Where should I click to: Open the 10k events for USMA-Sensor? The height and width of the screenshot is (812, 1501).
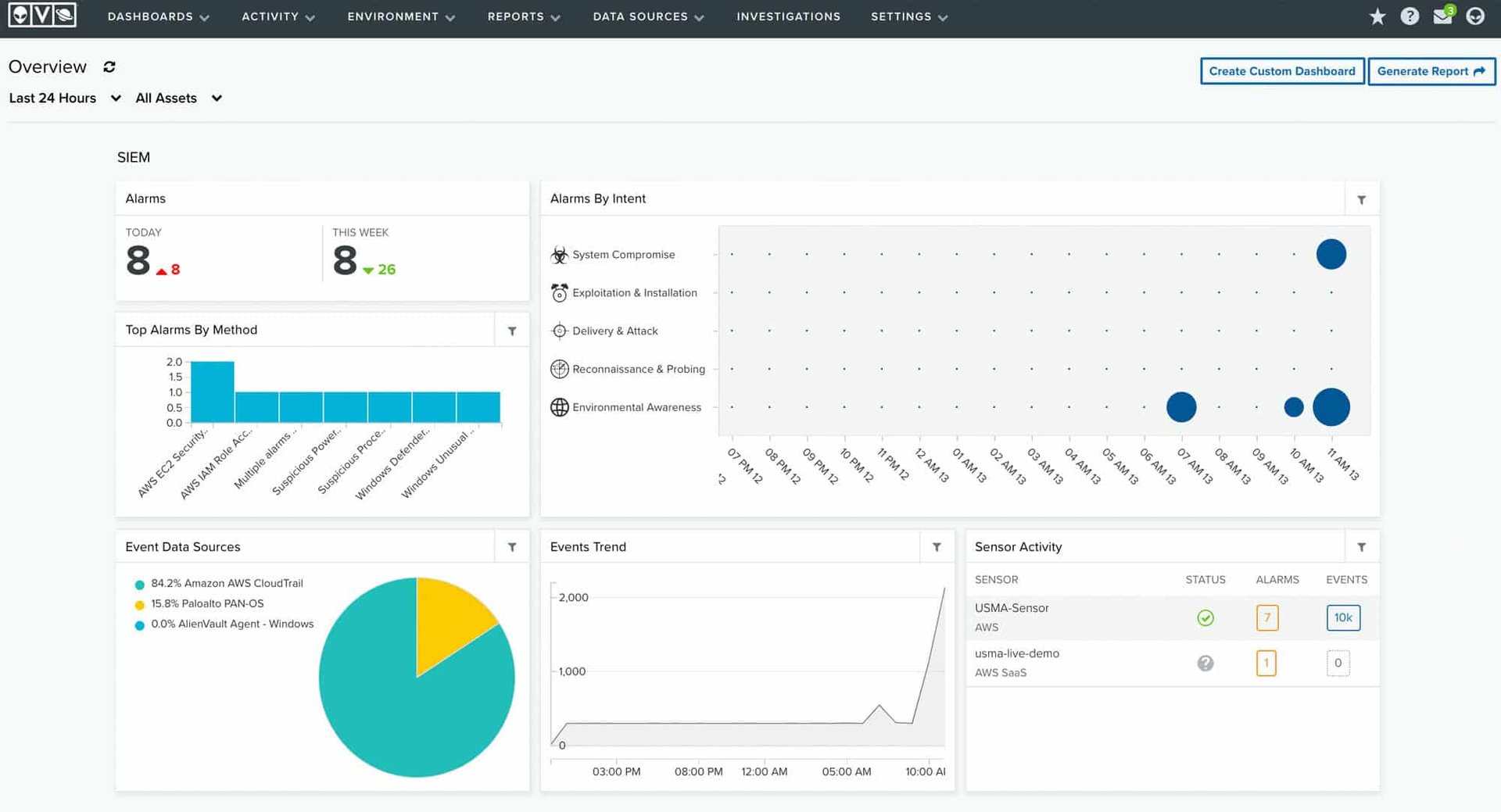[x=1343, y=617]
